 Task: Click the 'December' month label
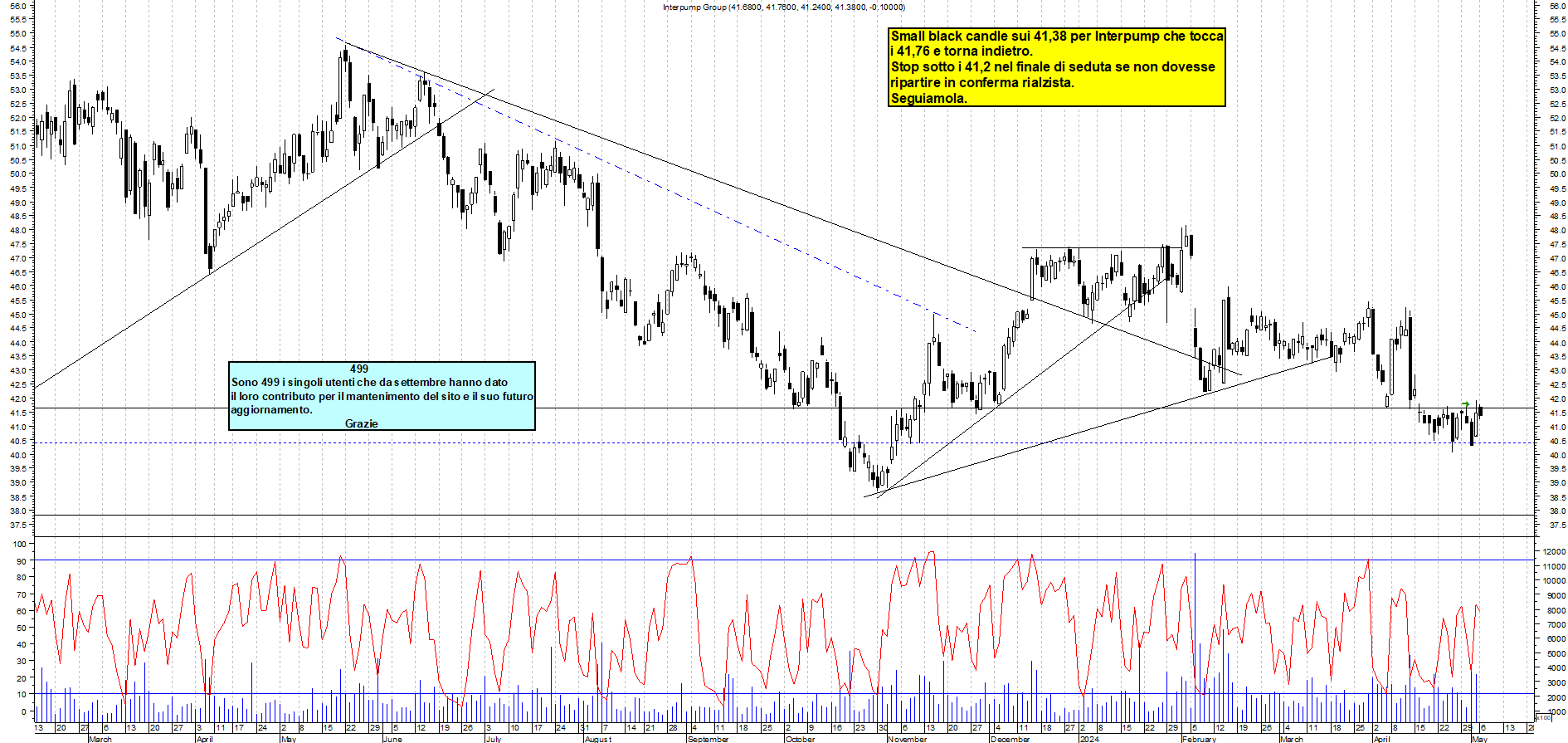pos(1010,739)
